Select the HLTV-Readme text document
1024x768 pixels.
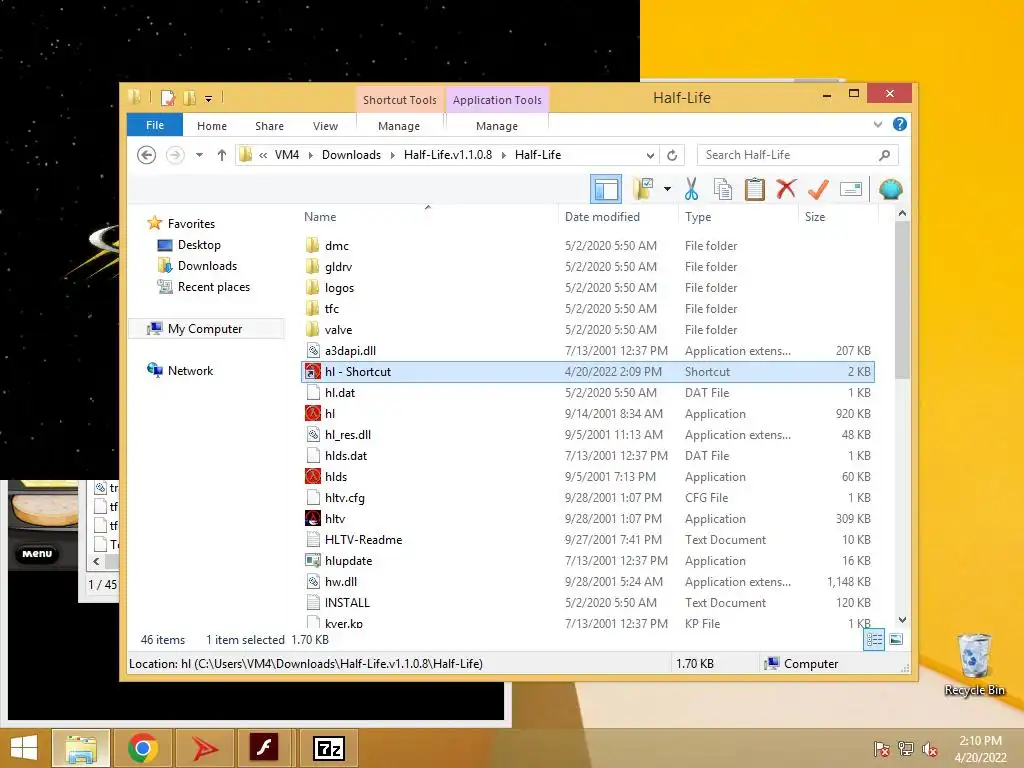click(x=363, y=539)
